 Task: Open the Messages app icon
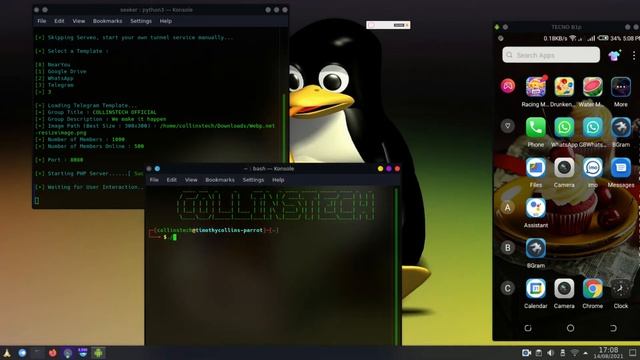click(620, 167)
